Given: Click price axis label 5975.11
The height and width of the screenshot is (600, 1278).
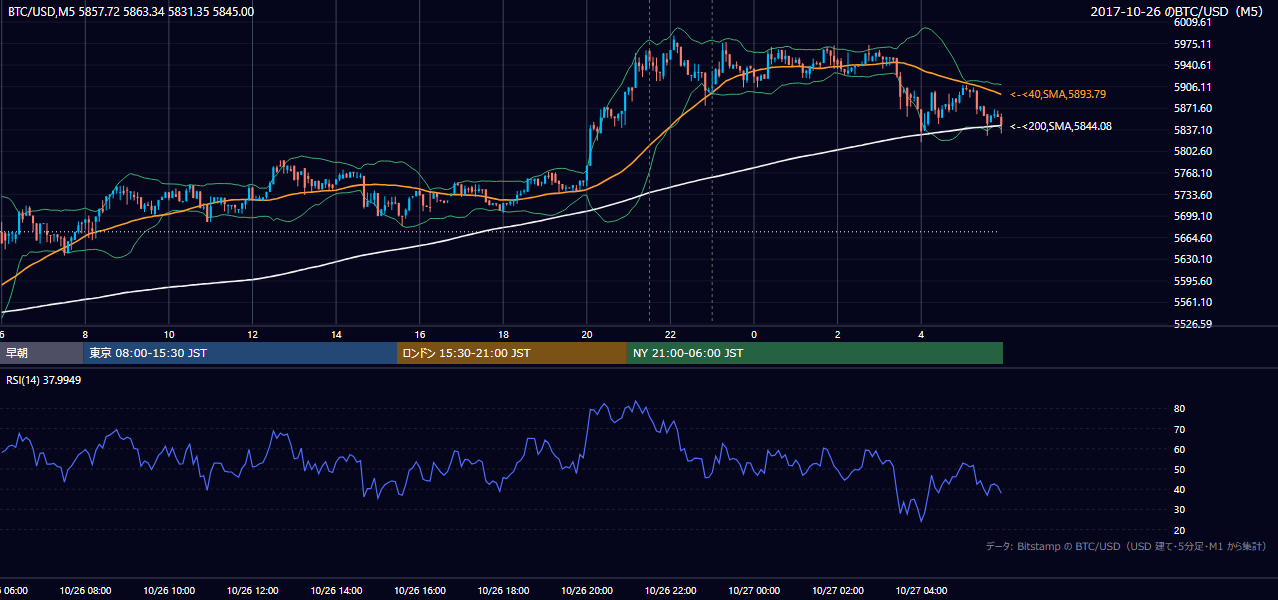Looking at the screenshot, I should coord(1193,44).
